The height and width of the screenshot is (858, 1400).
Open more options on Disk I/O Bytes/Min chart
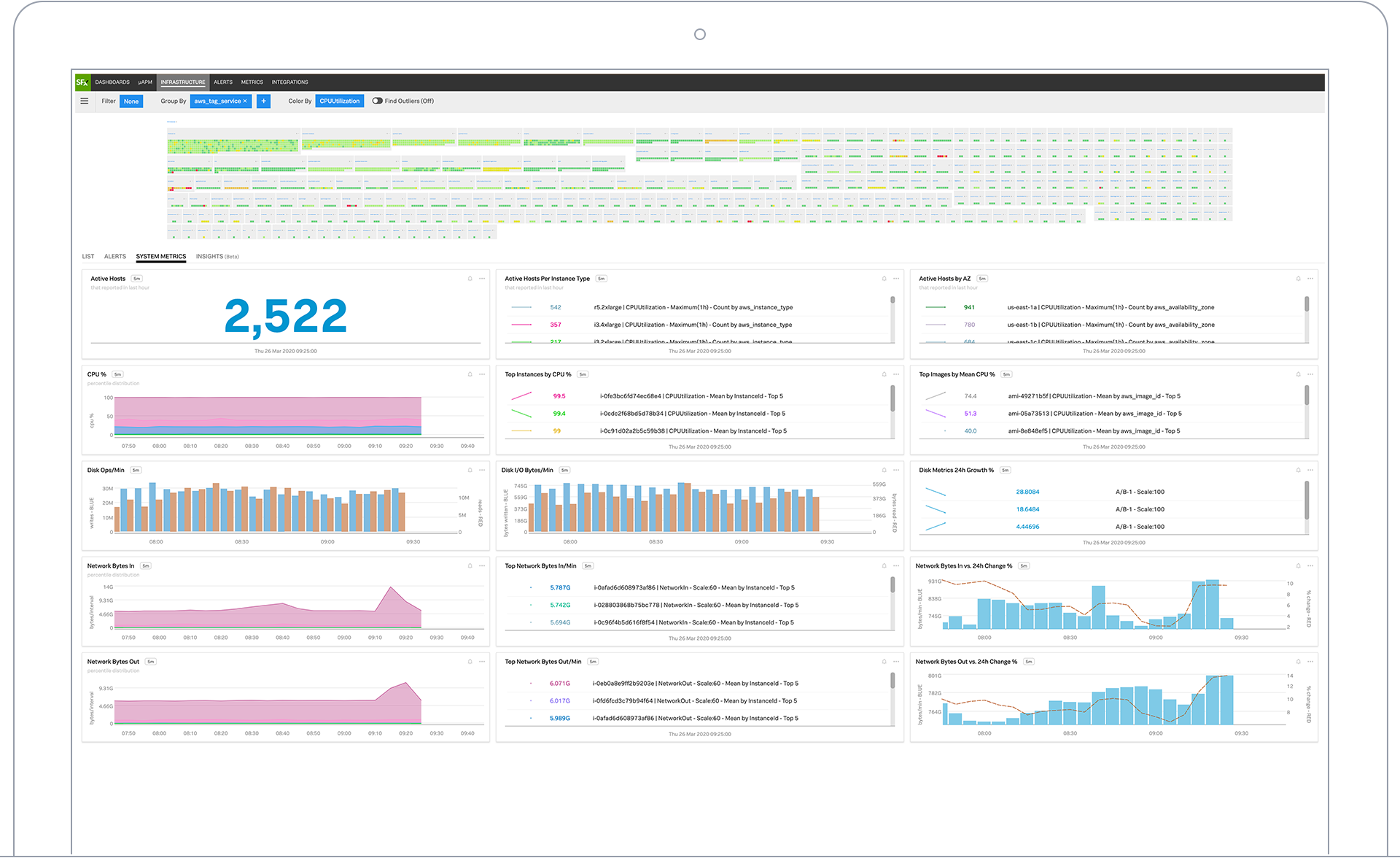[x=896, y=470]
